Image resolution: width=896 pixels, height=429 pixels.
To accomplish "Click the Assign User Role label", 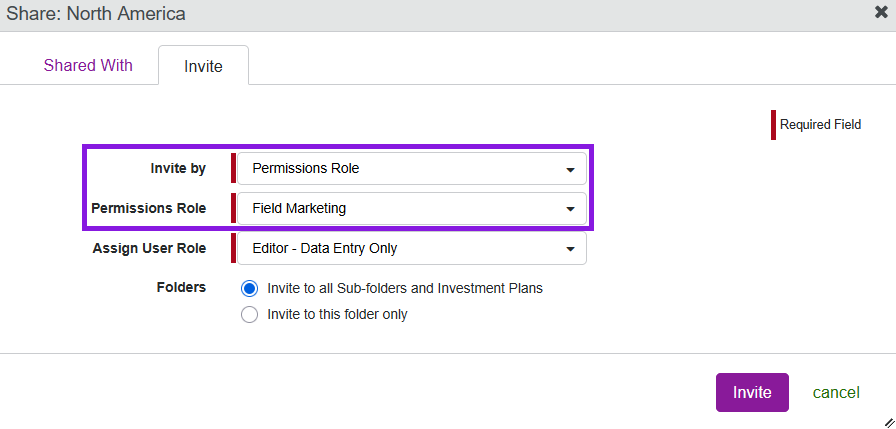I will [x=149, y=248].
